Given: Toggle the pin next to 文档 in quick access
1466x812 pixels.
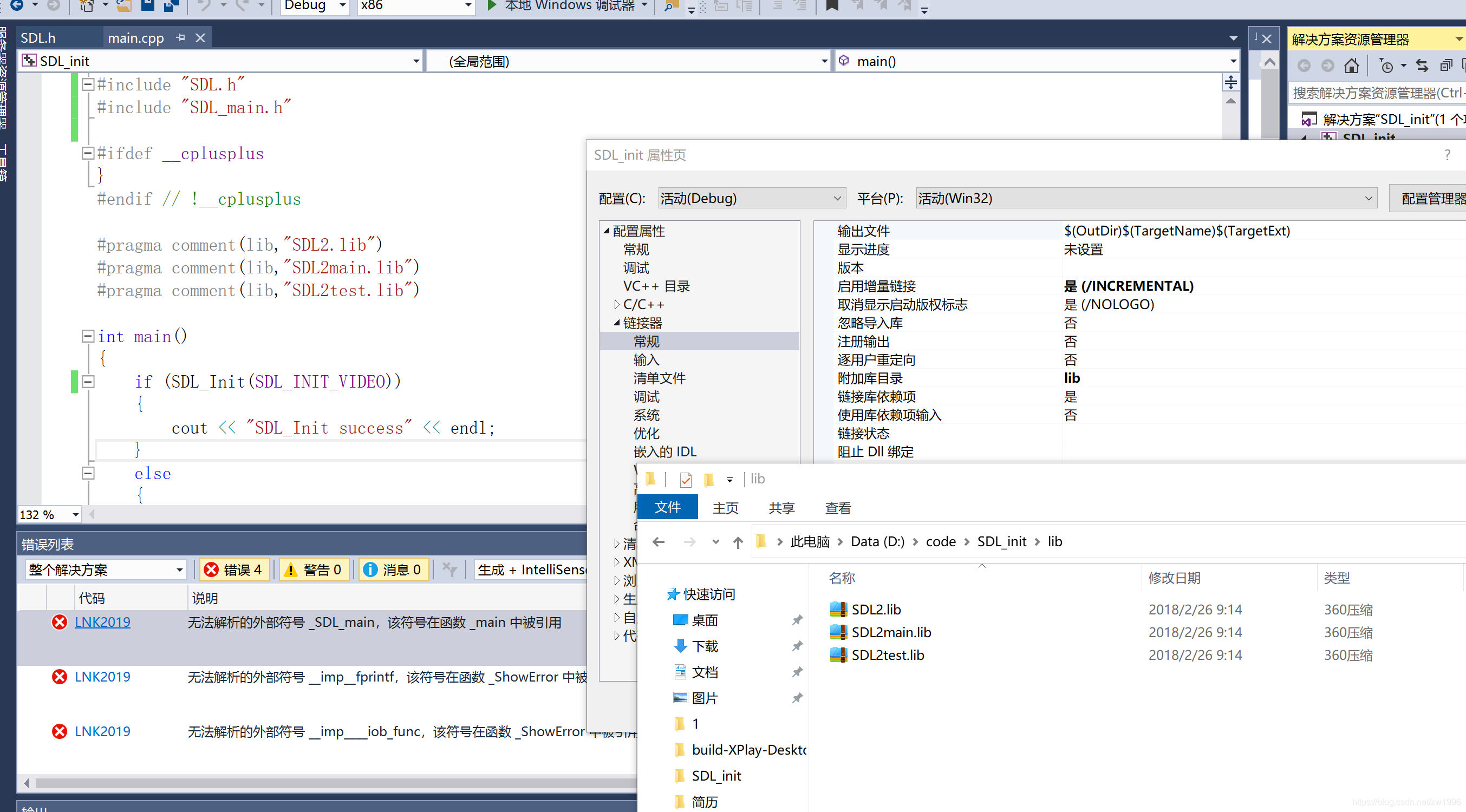Looking at the screenshot, I should [797, 672].
